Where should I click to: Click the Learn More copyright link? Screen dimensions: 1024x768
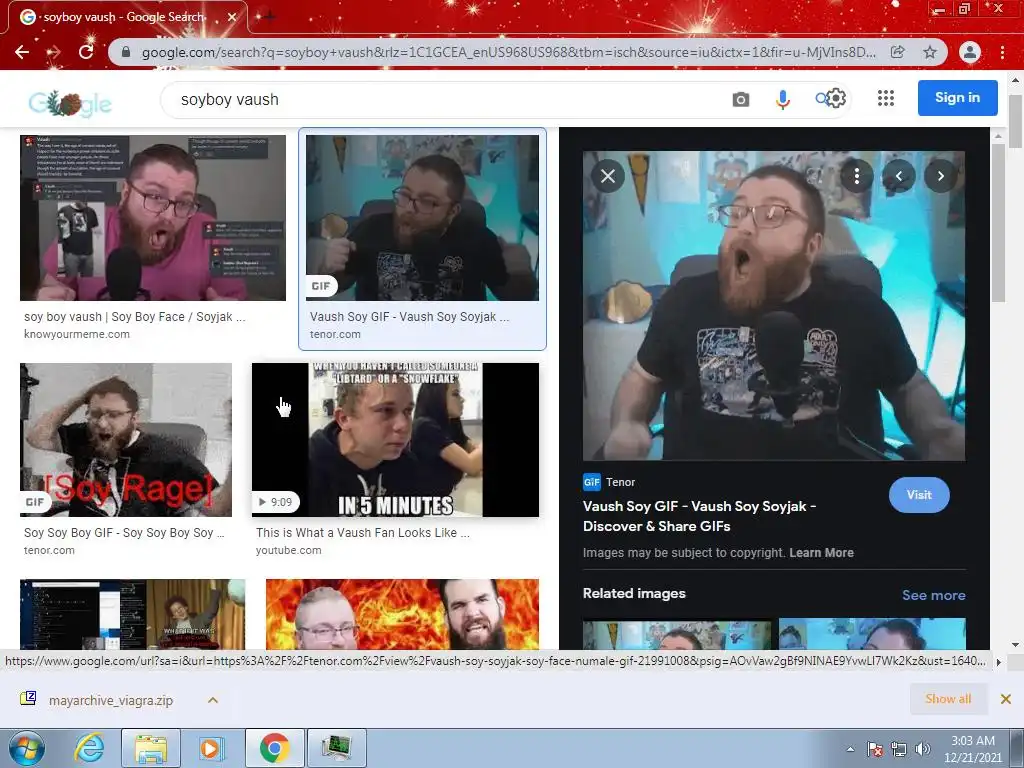pos(821,552)
